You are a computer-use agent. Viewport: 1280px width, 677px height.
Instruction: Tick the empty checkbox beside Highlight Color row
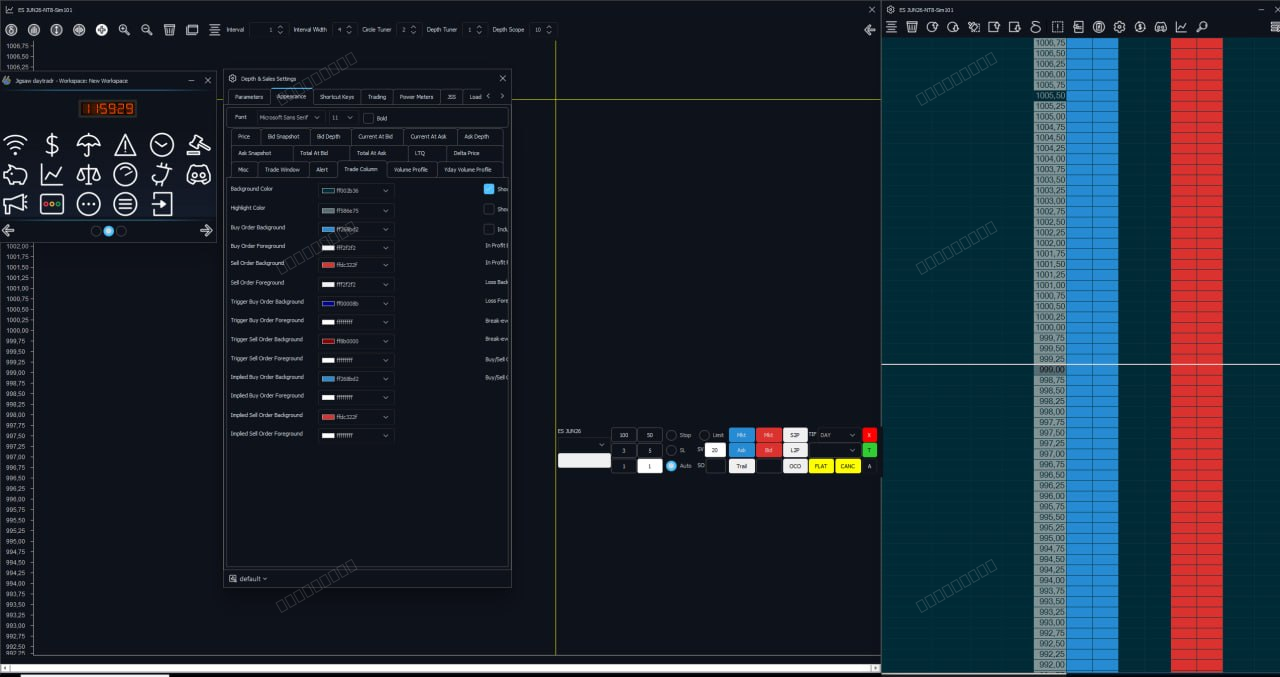point(489,209)
